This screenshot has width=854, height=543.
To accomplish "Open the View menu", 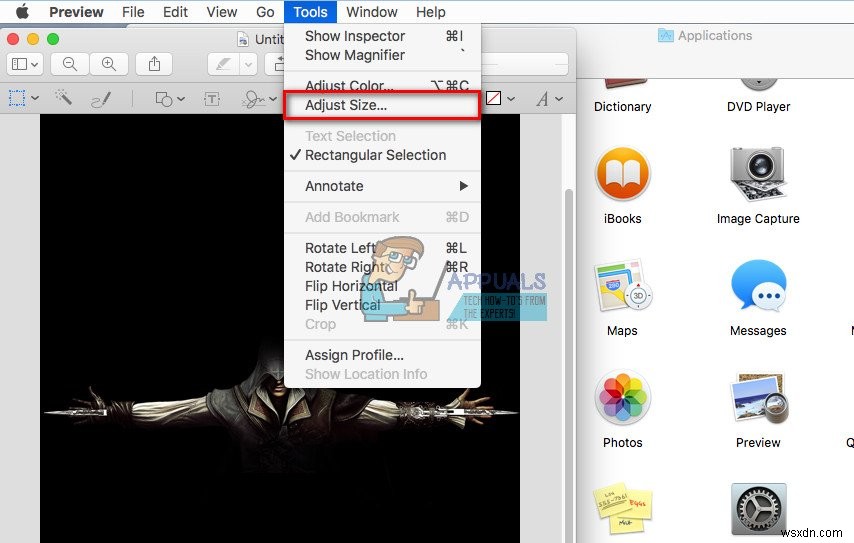I will [222, 11].
